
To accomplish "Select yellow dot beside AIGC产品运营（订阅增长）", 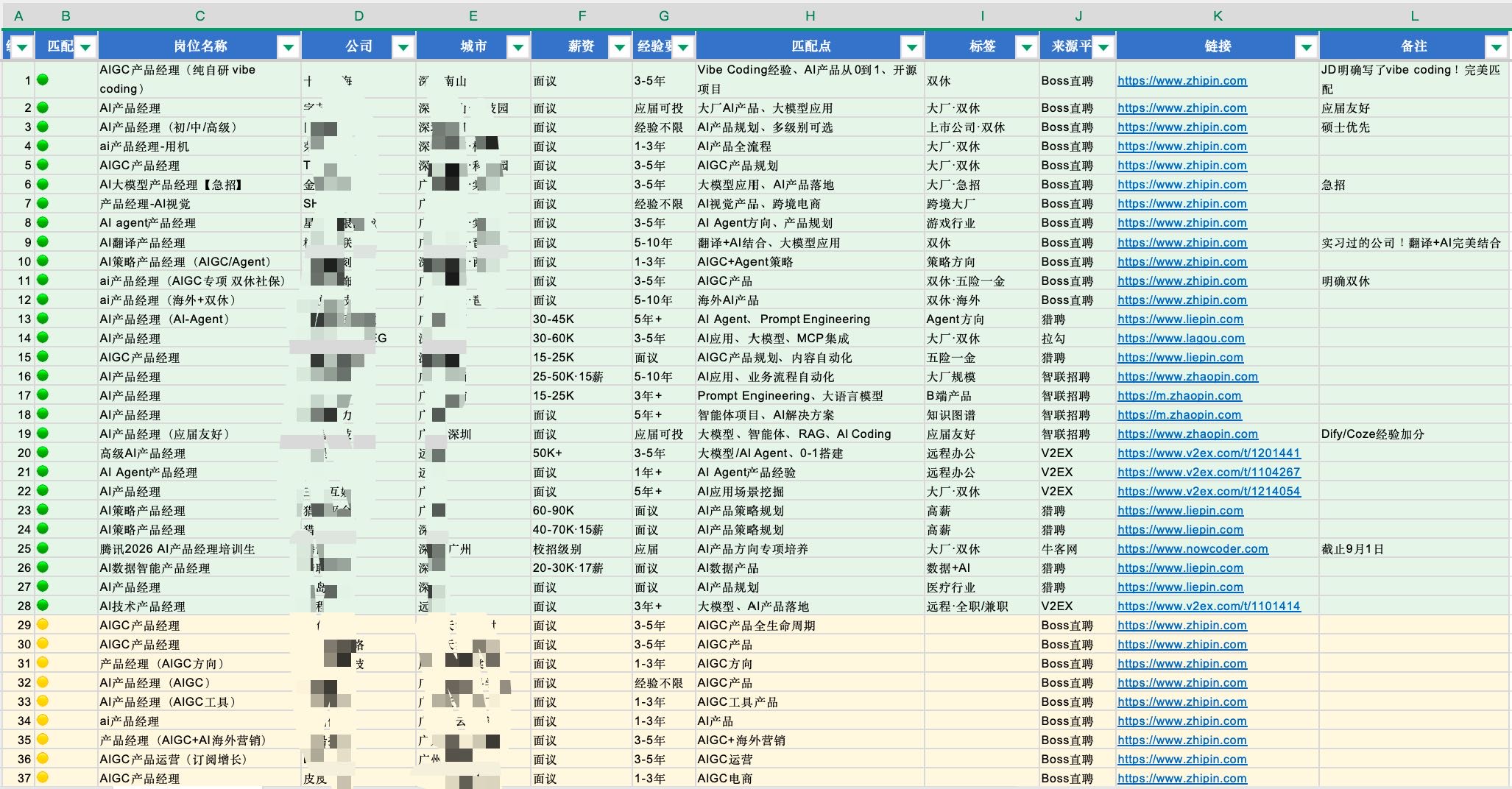I will (43, 758).
